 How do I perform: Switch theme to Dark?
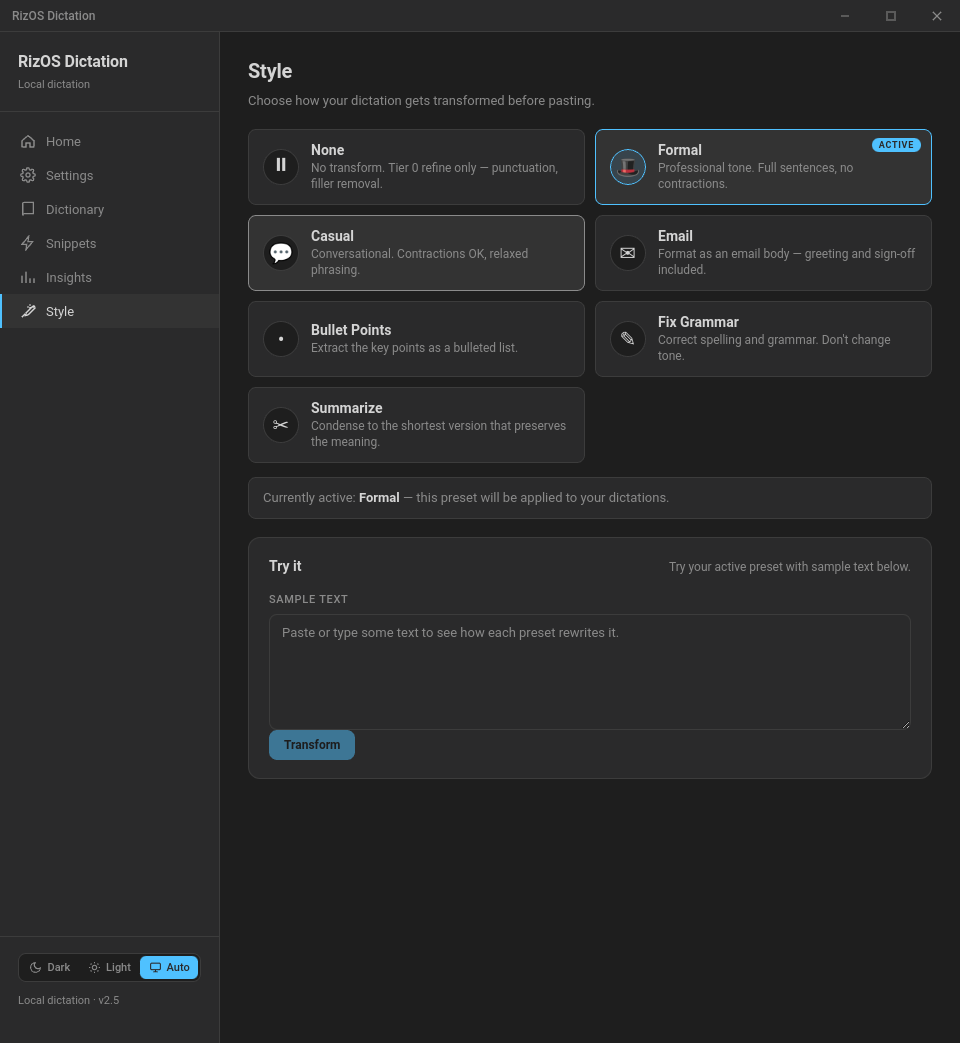tap(50, 967)
